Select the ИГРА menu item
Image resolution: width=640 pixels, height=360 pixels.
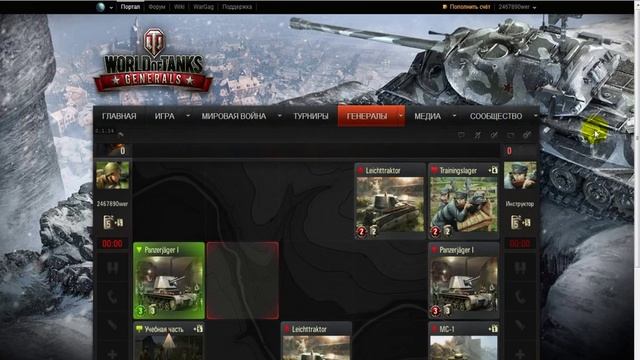click(164, 116)
